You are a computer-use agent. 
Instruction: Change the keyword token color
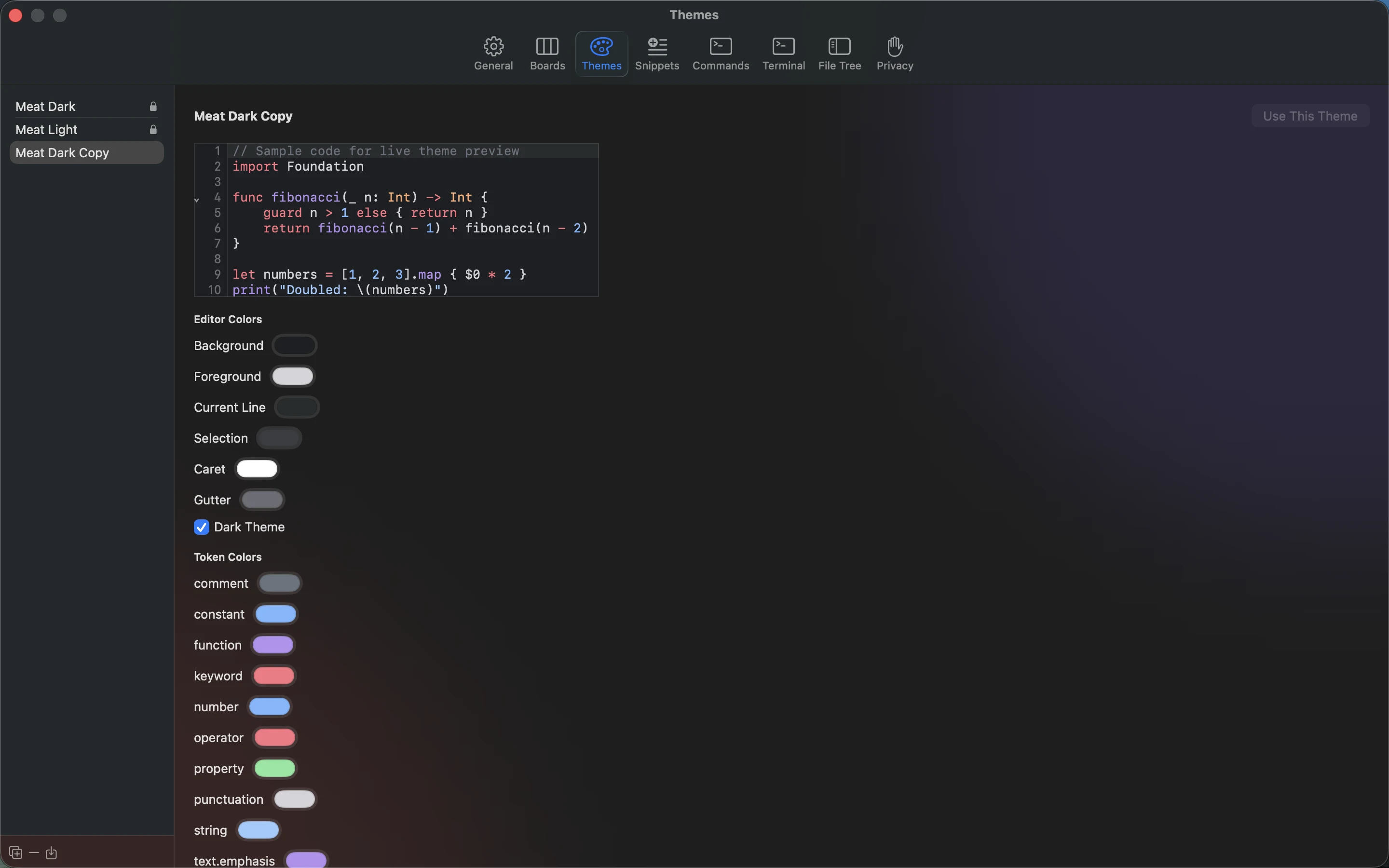274,676
